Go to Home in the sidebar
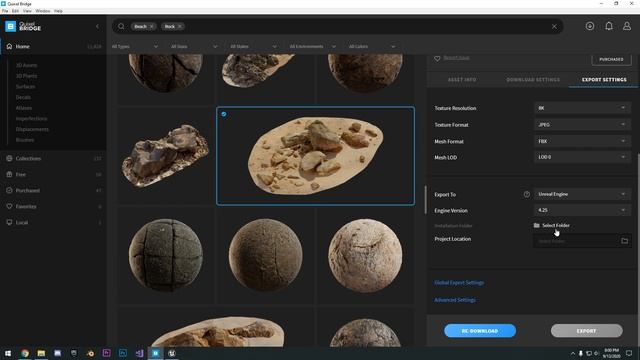The image size is (640, 360). pyautogui.click(x=53, y=47)
